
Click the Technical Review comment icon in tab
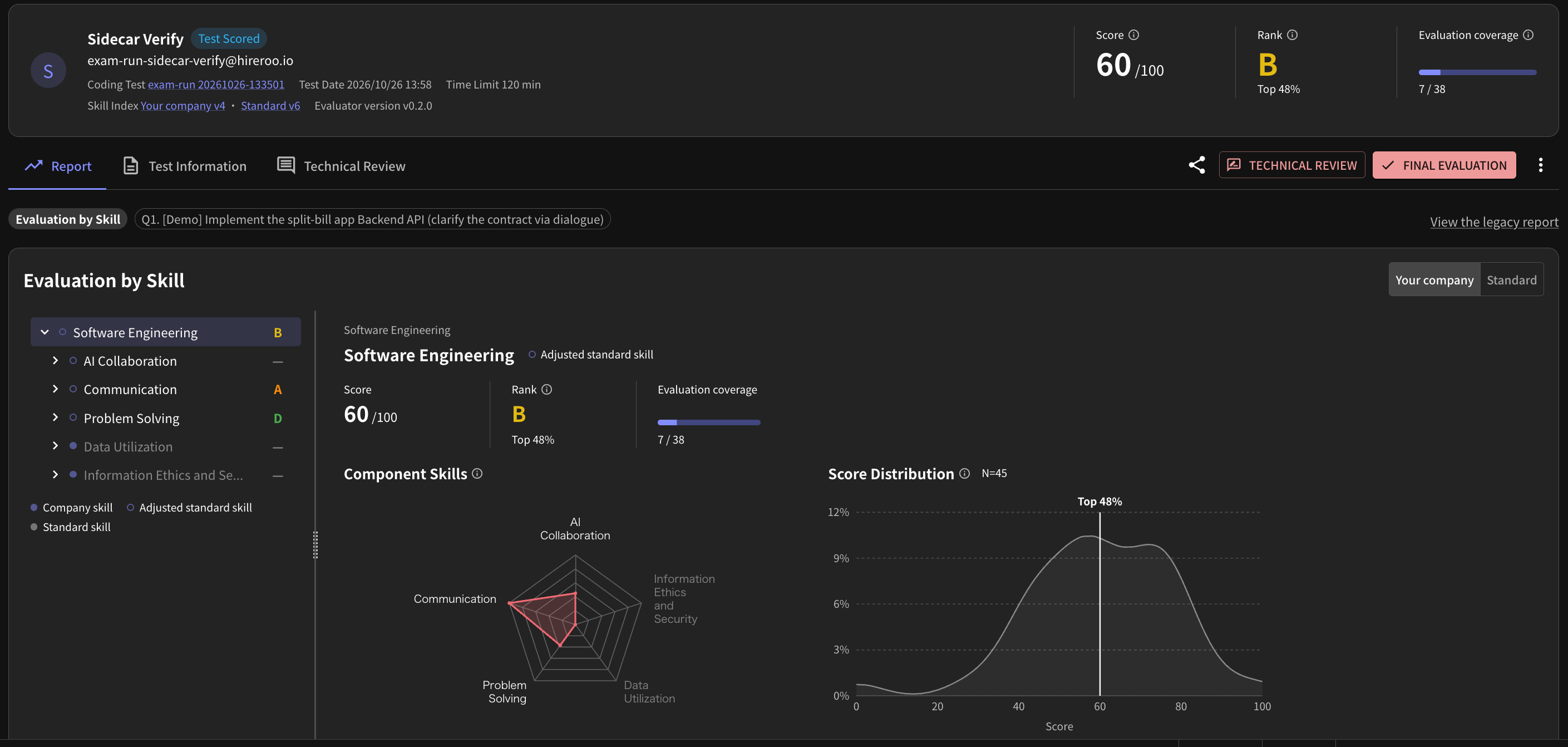[x=286, y=165]
